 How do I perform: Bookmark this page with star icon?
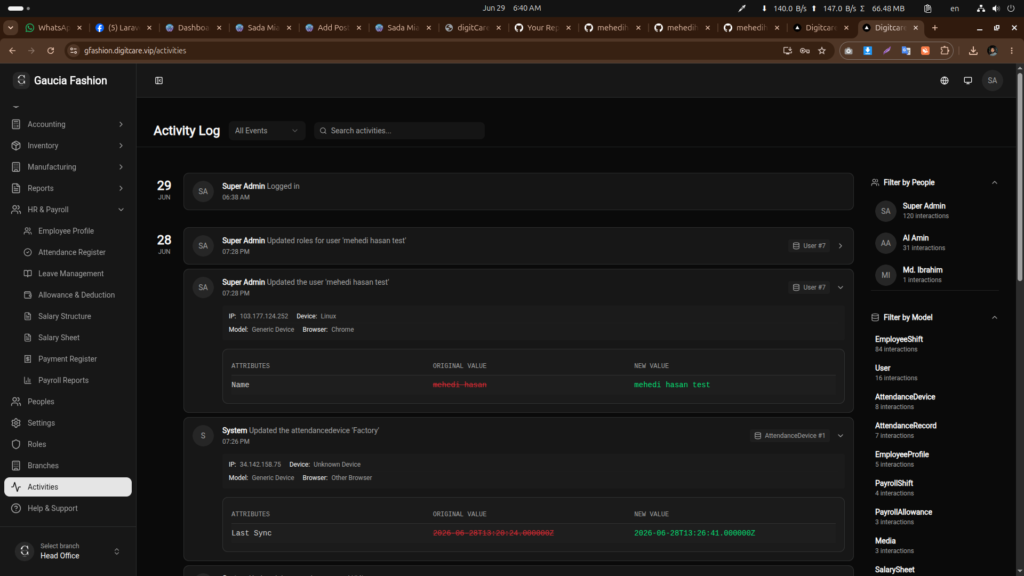coord(822,50)
